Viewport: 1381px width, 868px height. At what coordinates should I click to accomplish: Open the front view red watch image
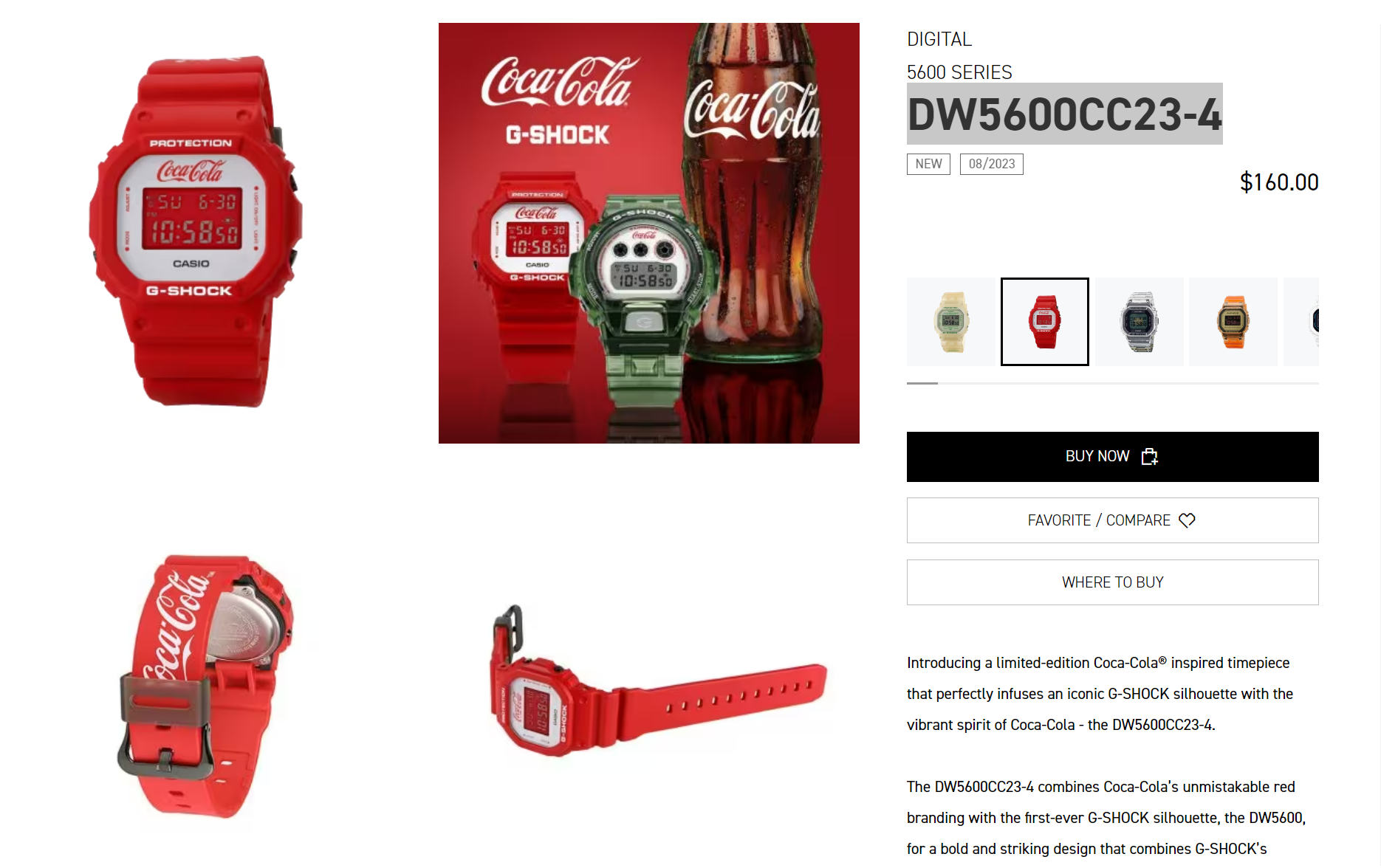coord(196,232)
